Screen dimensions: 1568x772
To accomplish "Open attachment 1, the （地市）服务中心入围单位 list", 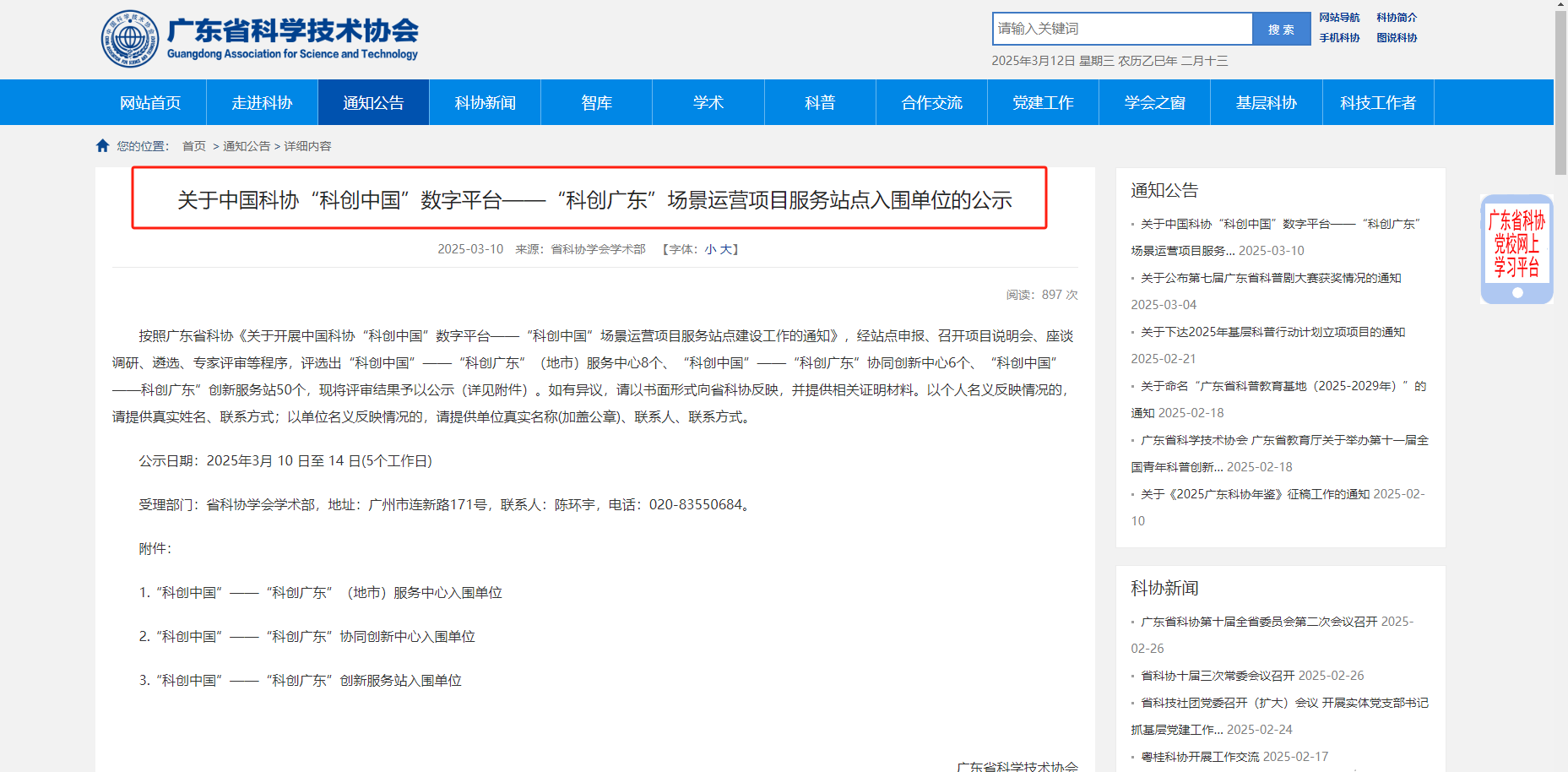I will pos(321,593).
